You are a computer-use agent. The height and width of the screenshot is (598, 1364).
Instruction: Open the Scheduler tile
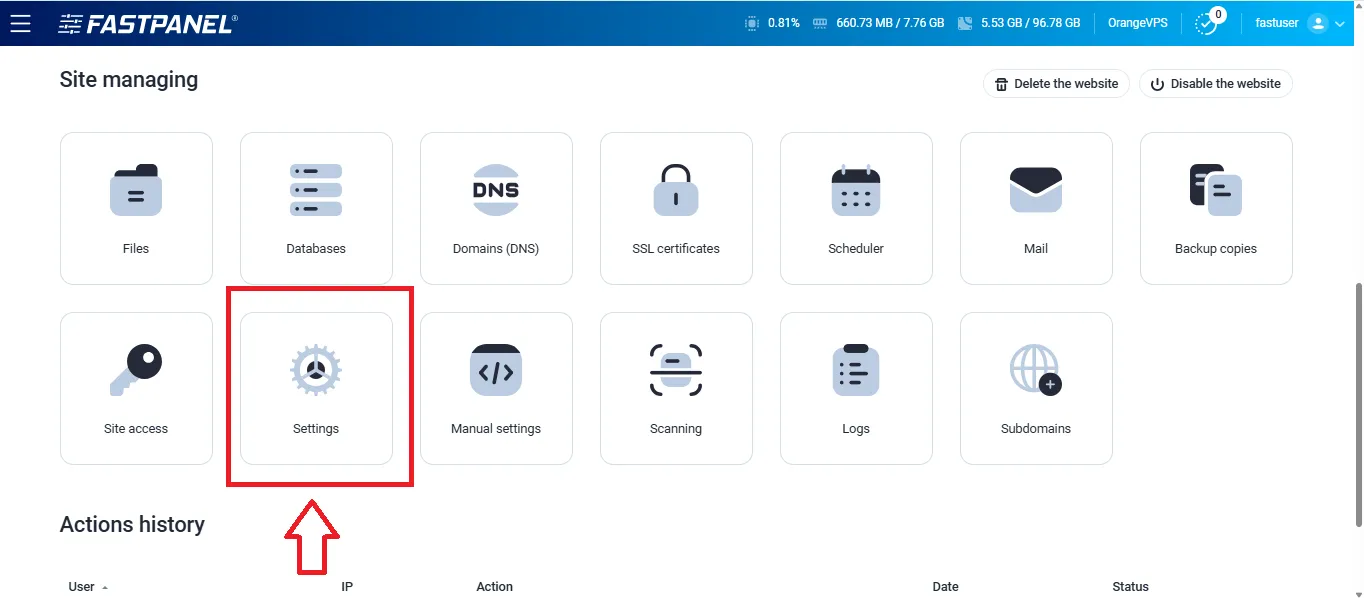pos(856,208)
